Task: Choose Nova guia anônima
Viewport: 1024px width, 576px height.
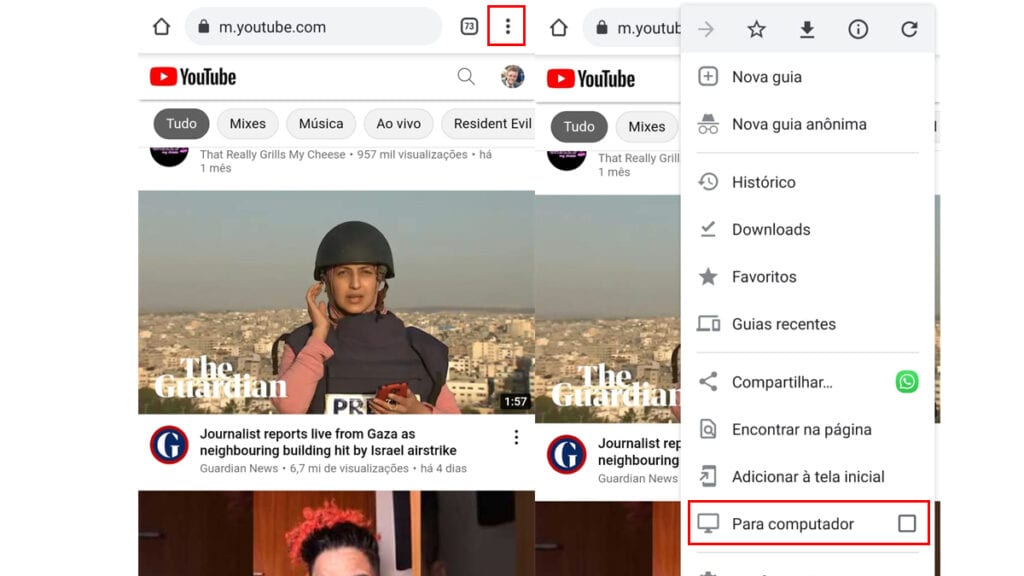Action: [x=807, y=124]
